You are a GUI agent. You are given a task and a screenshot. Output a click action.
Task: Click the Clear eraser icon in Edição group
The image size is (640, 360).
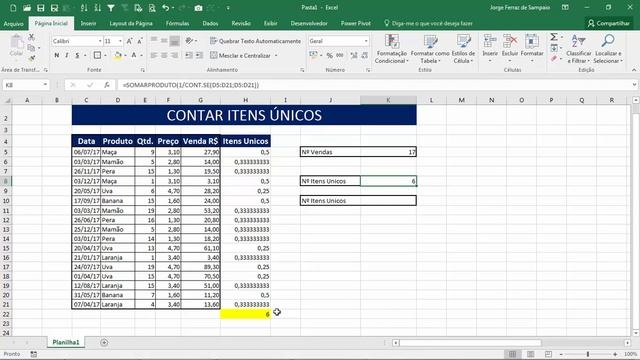pyautogui.click(x=554, y=59)
